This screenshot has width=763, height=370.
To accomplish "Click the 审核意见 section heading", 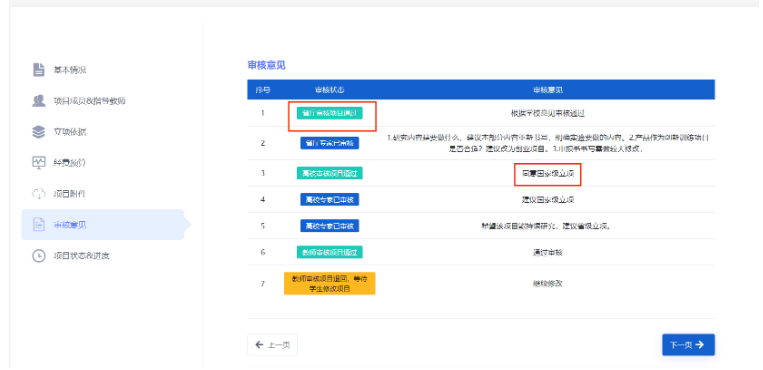I will point(267,65).
